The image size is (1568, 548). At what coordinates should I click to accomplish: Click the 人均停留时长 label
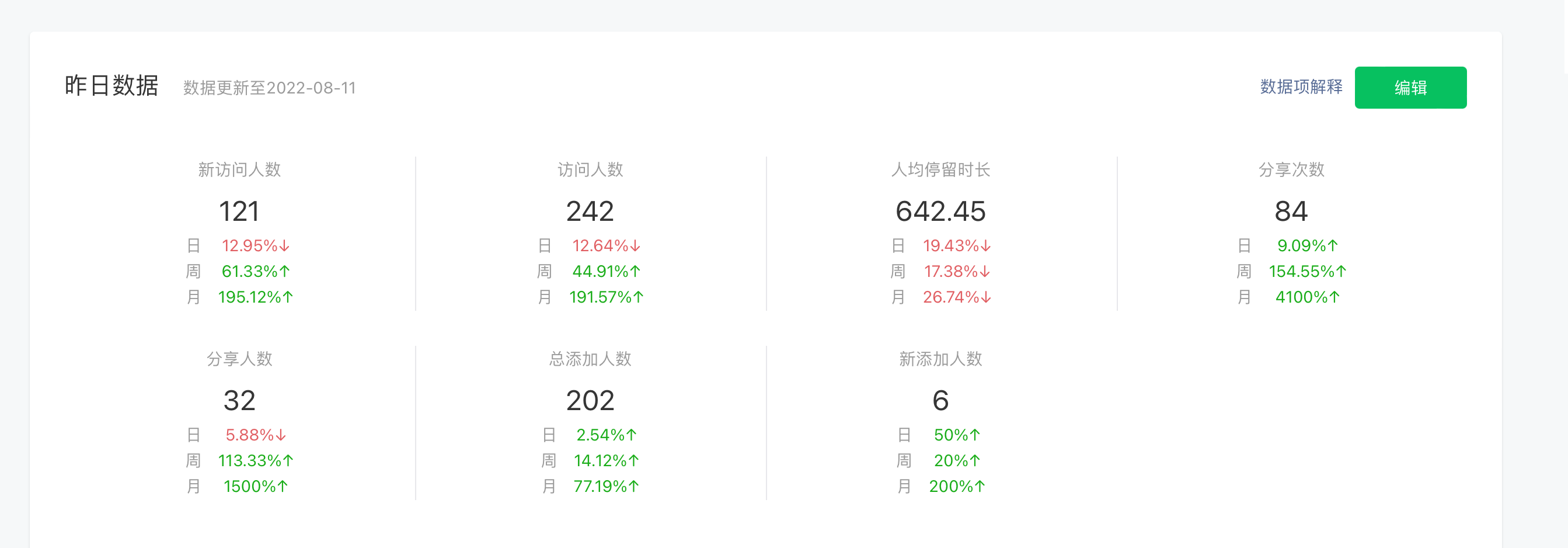click(941, 170)
